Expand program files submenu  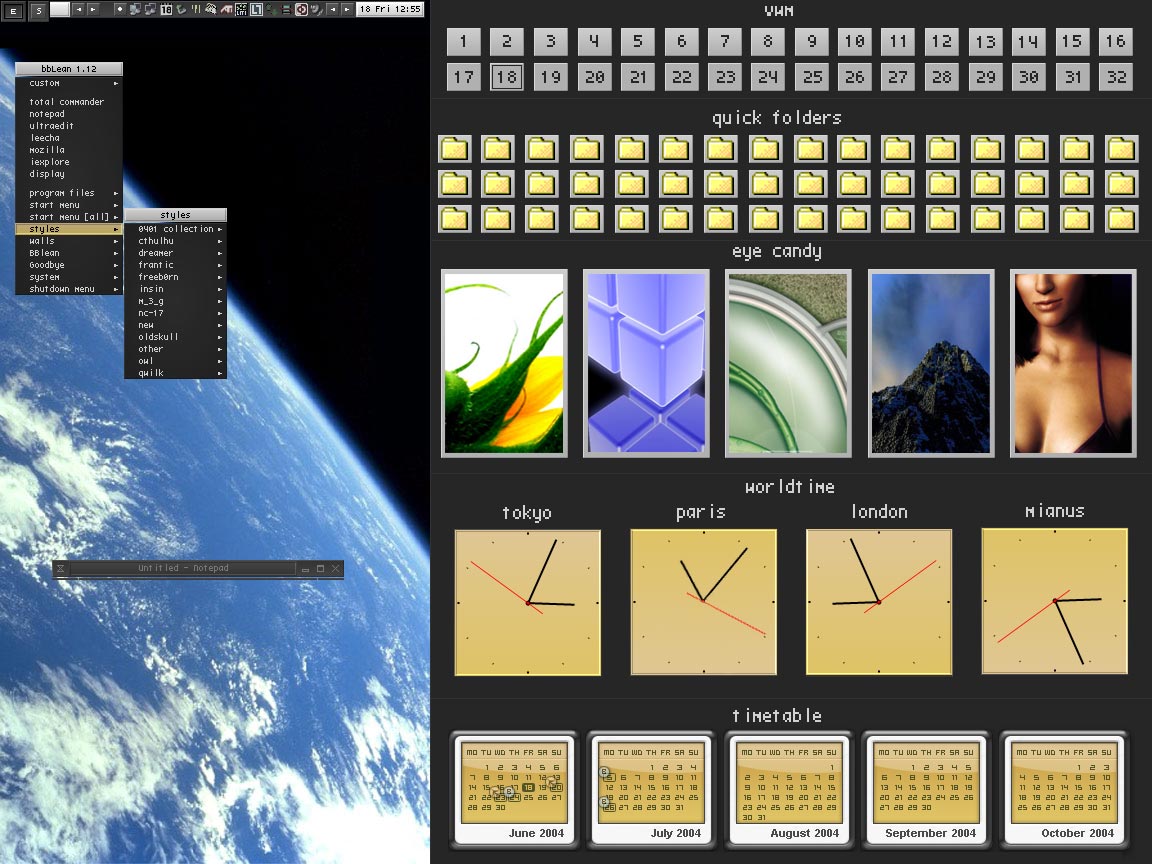click(x=69, y=193)
